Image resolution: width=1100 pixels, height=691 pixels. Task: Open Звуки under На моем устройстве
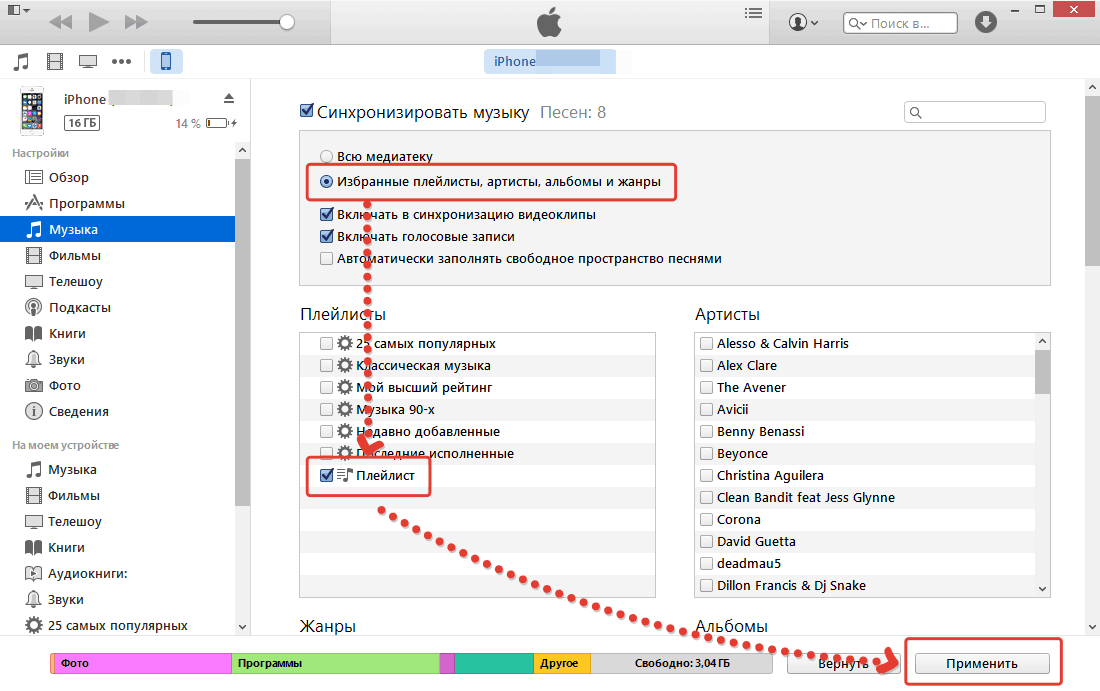65,599
